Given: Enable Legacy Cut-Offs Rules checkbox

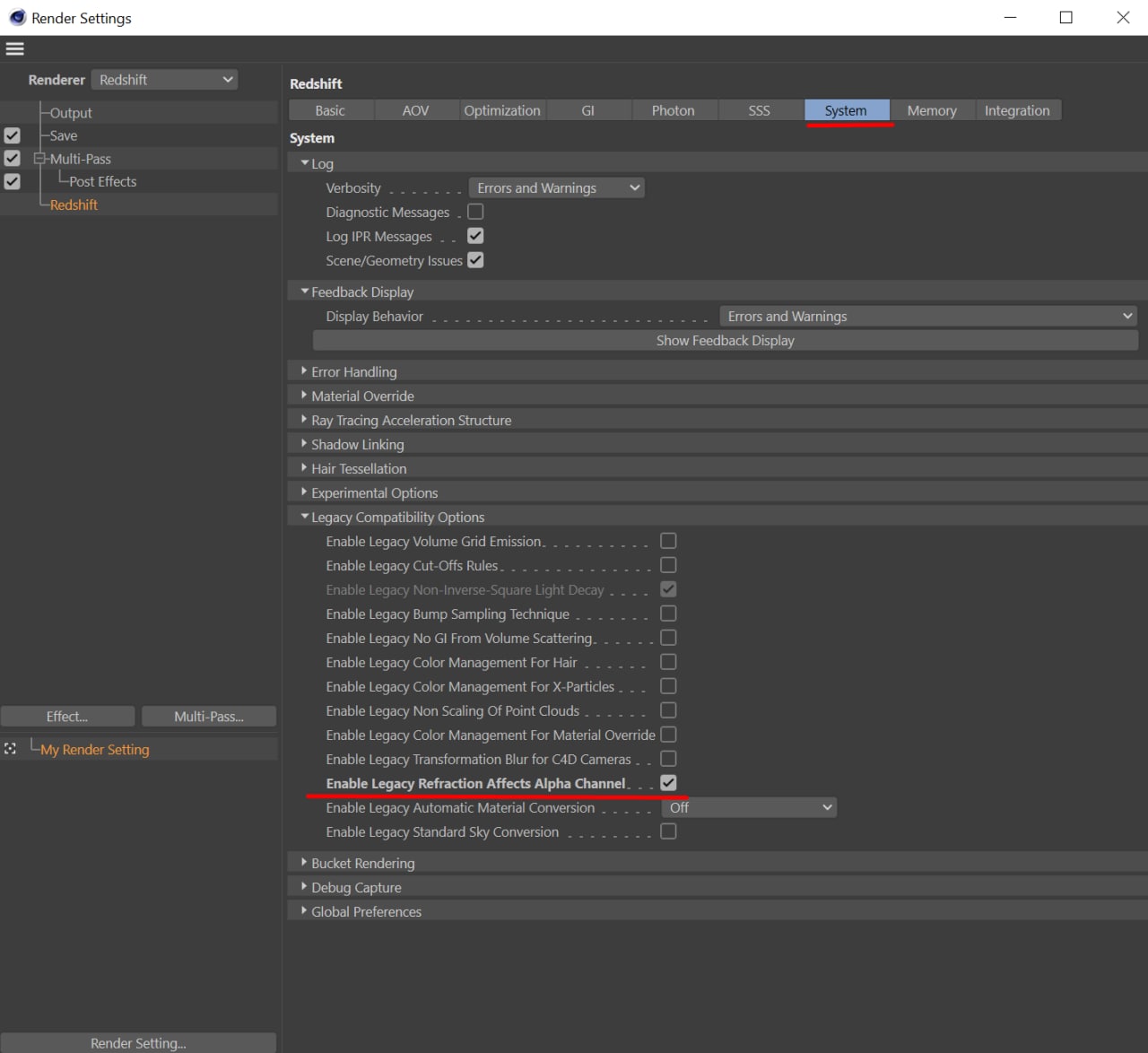Looking at the screenshot, I should [x=668, y=565].
